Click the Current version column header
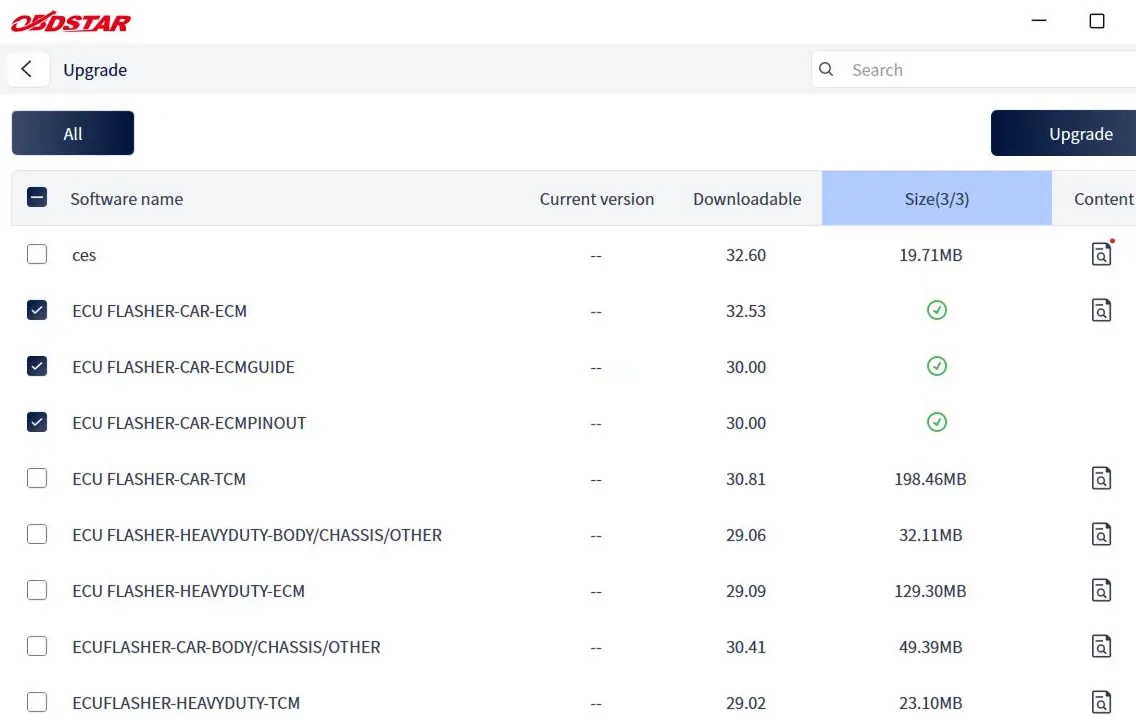 [x=596, y=199]
